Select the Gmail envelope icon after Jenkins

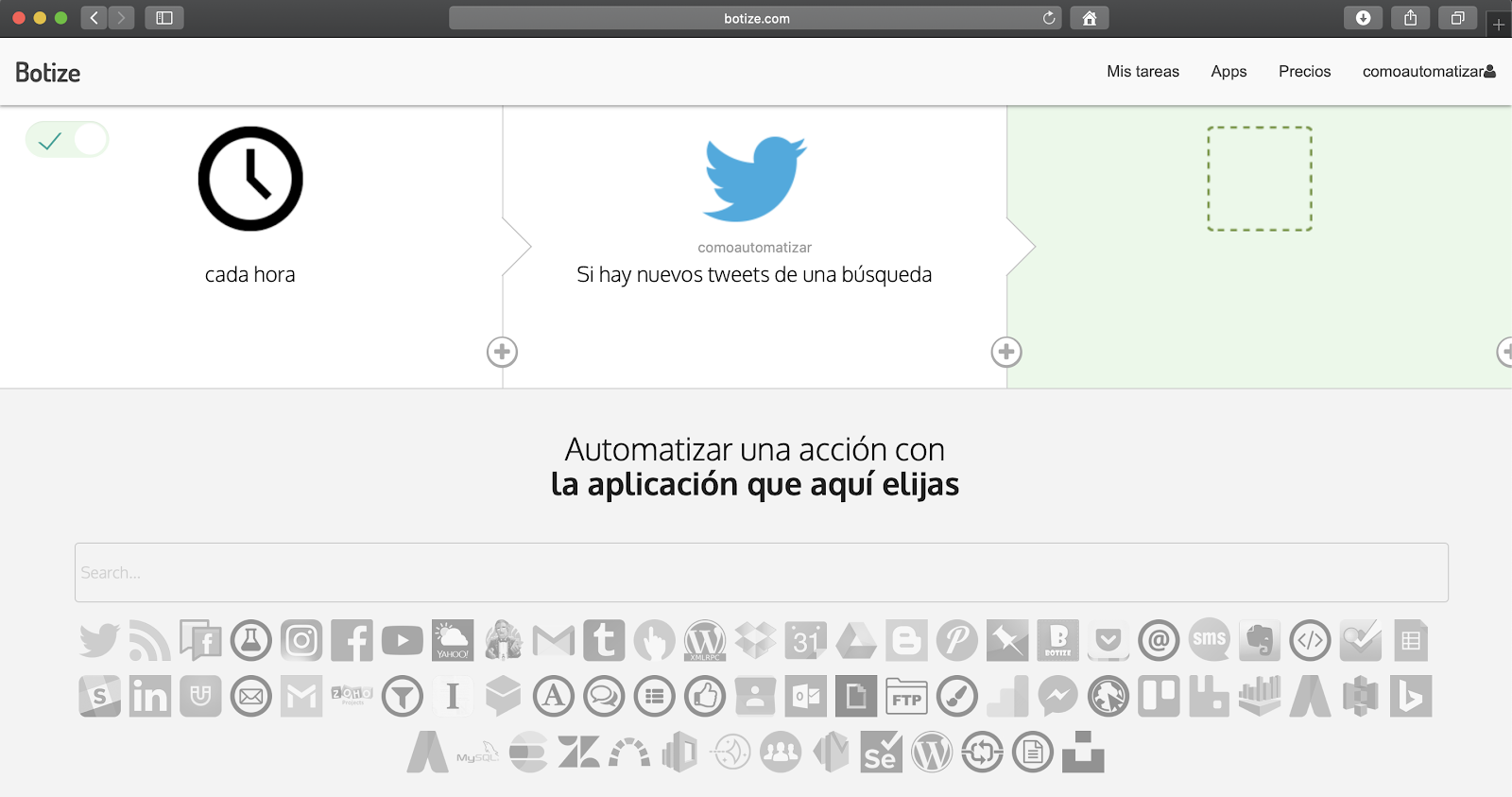coord(554,640)
